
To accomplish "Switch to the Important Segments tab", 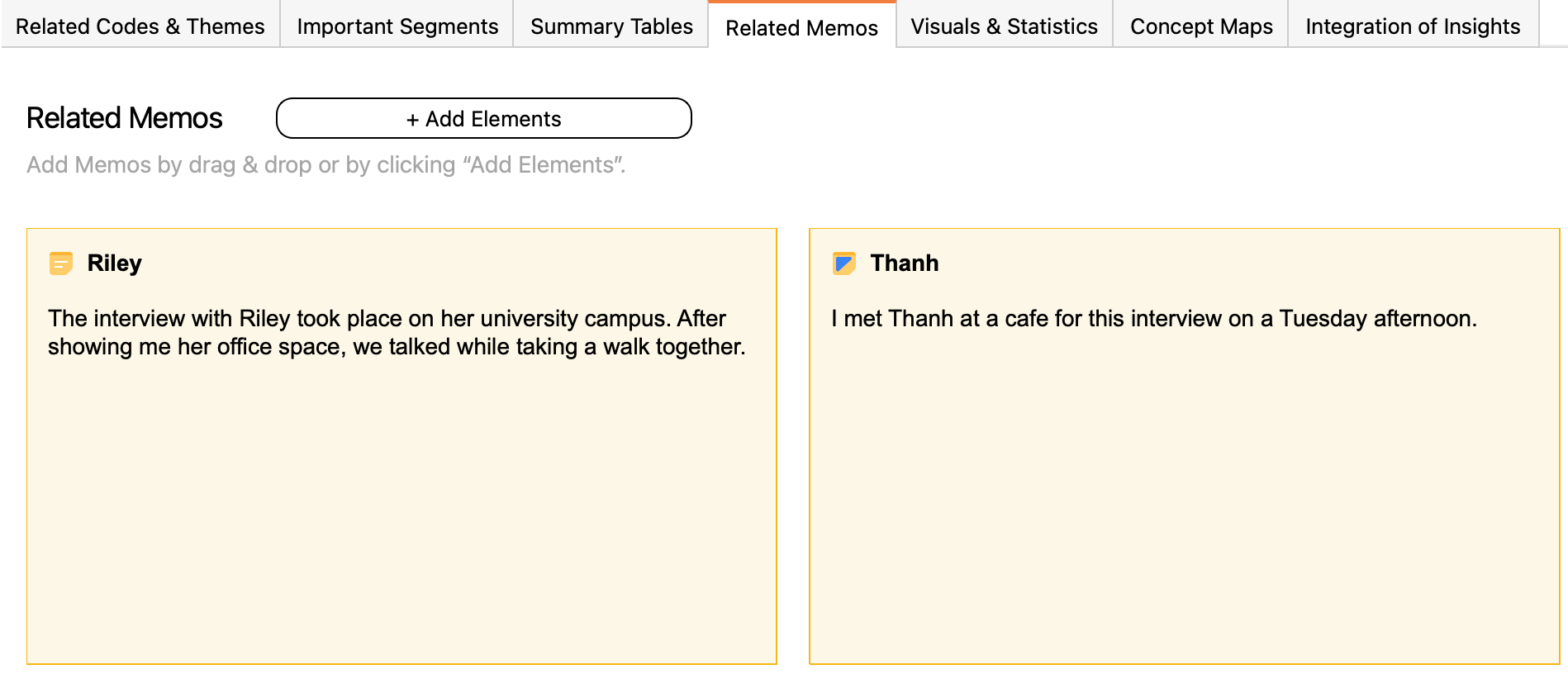I will point(397,26).
